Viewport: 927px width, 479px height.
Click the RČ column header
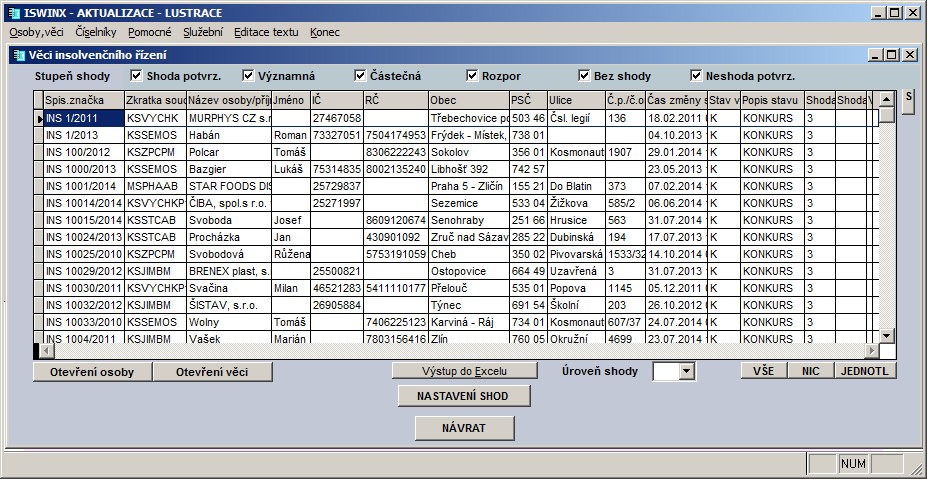point(396,100)
